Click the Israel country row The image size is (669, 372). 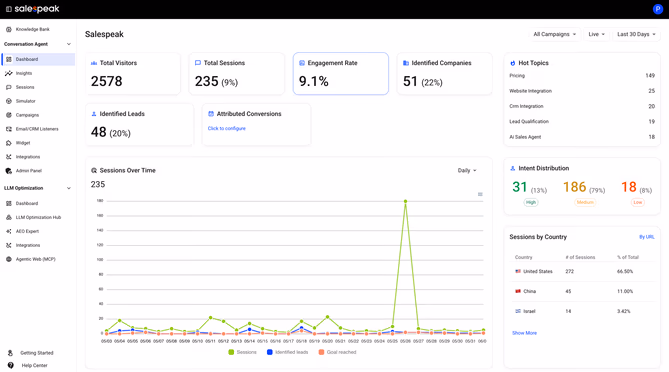tap(582, 311)
